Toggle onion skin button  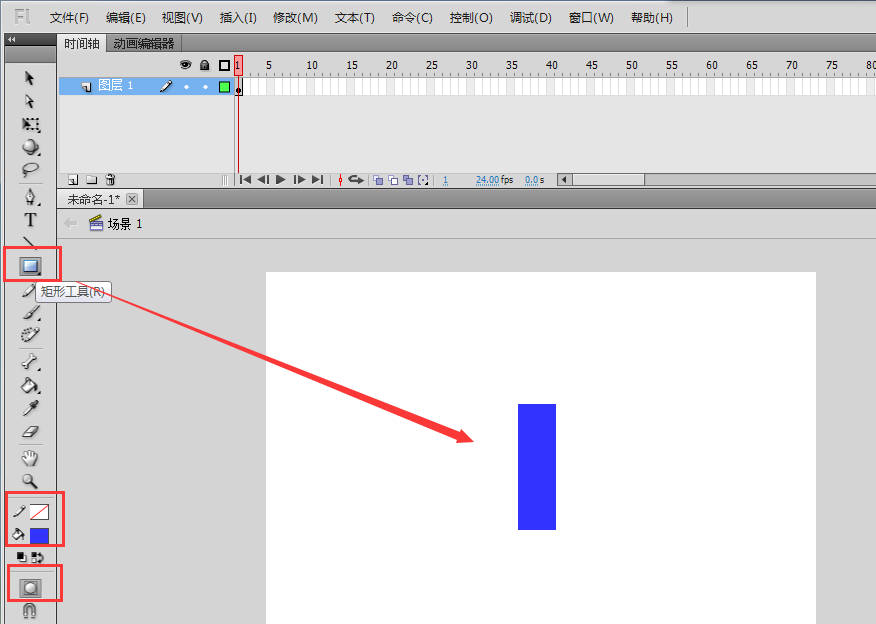click(x=378, y=180)
